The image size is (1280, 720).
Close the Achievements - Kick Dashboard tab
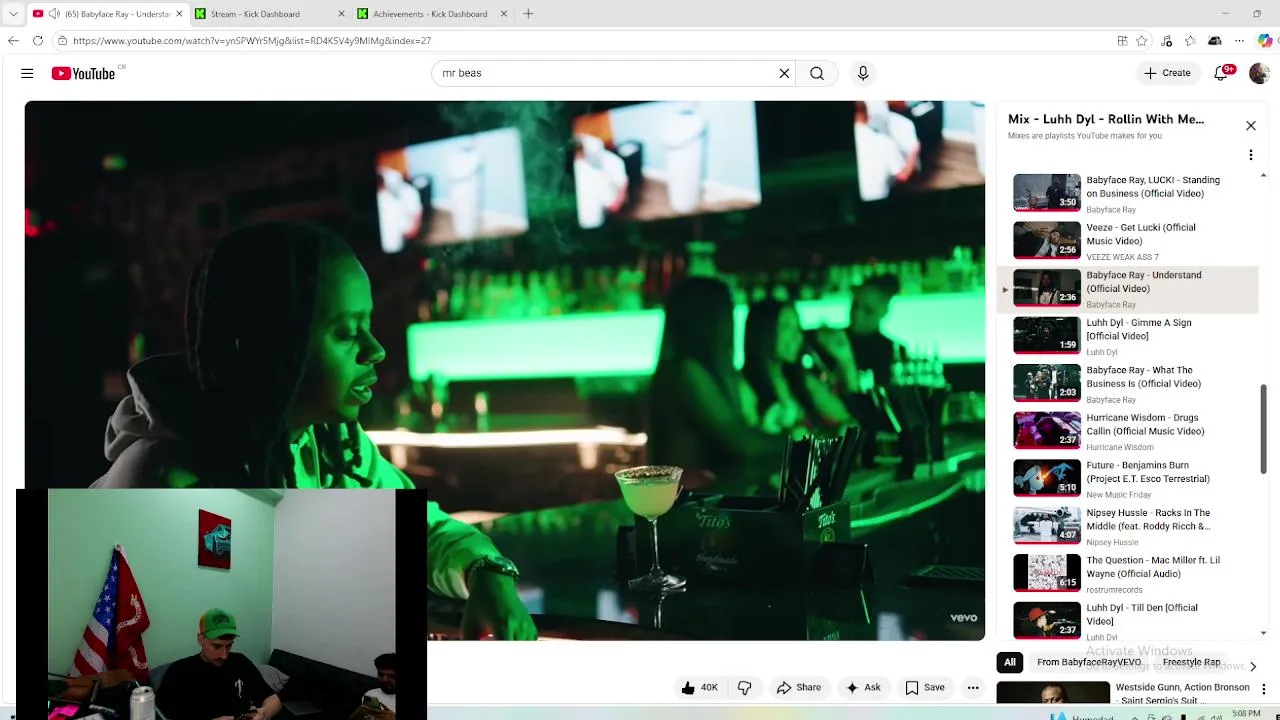[504, 14]
